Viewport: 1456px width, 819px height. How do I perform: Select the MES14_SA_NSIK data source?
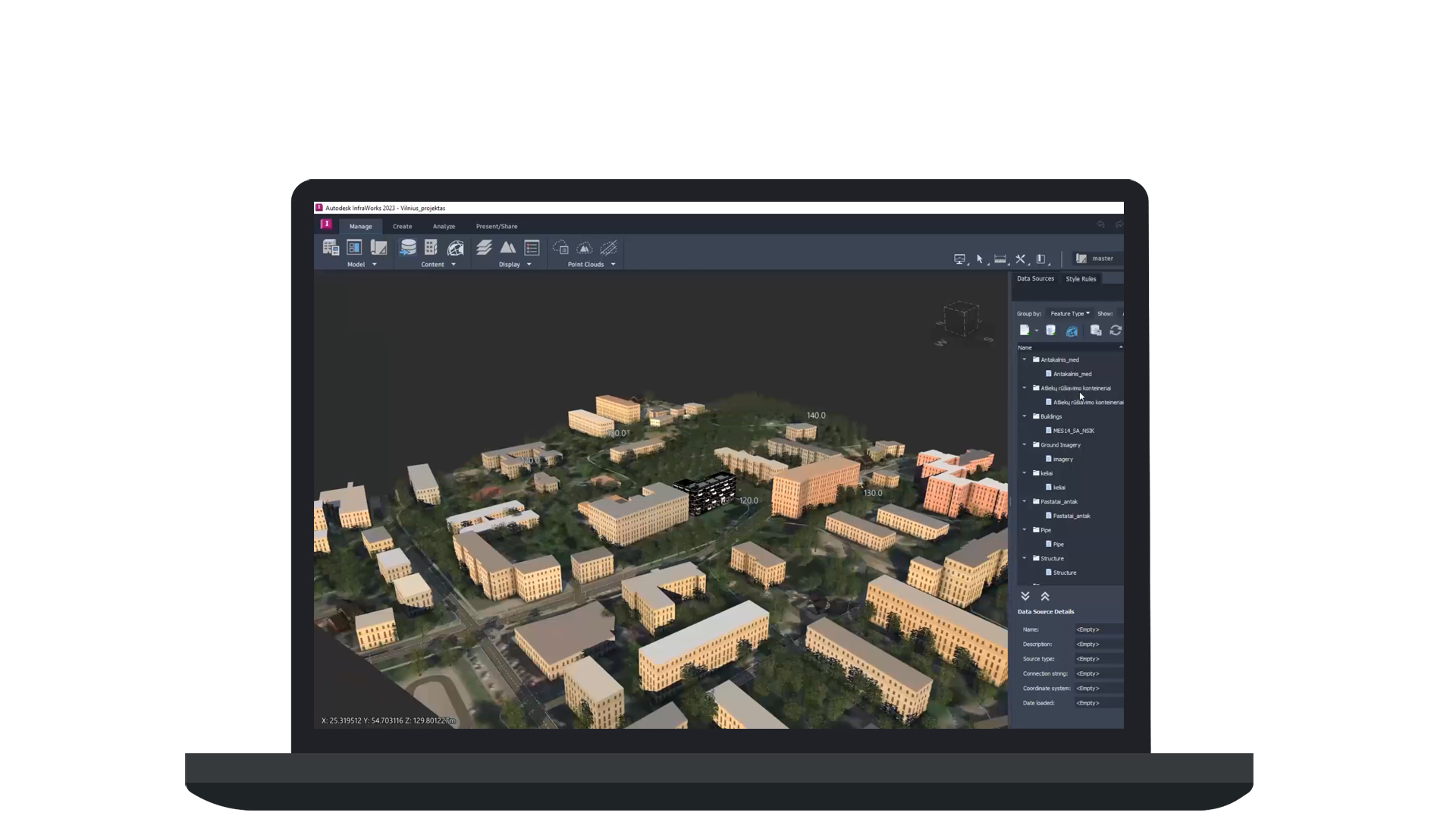(1073, 431)
